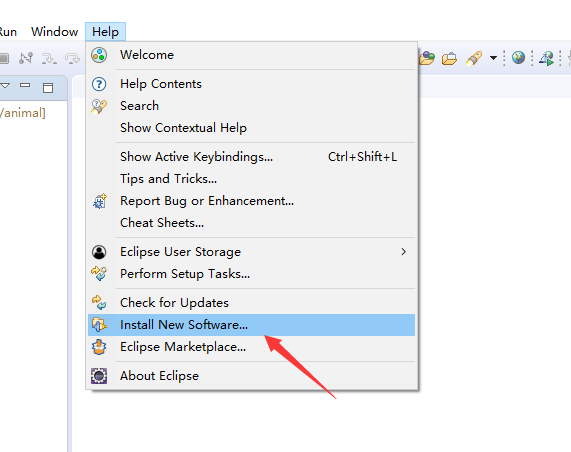
Task: Open Help Contents
Action: 251,84
